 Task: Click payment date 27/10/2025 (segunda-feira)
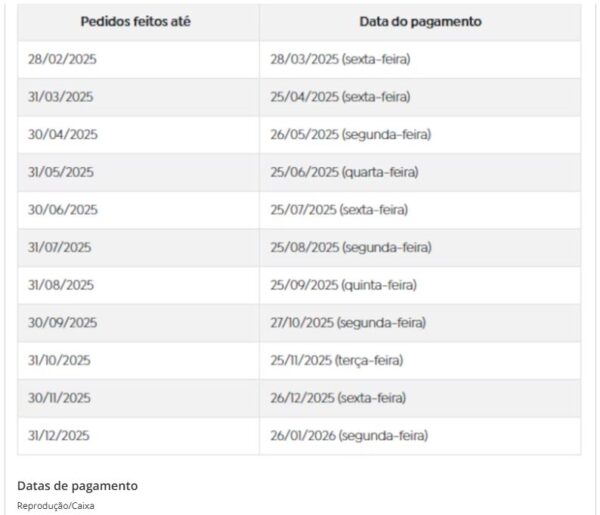point(348,323)
